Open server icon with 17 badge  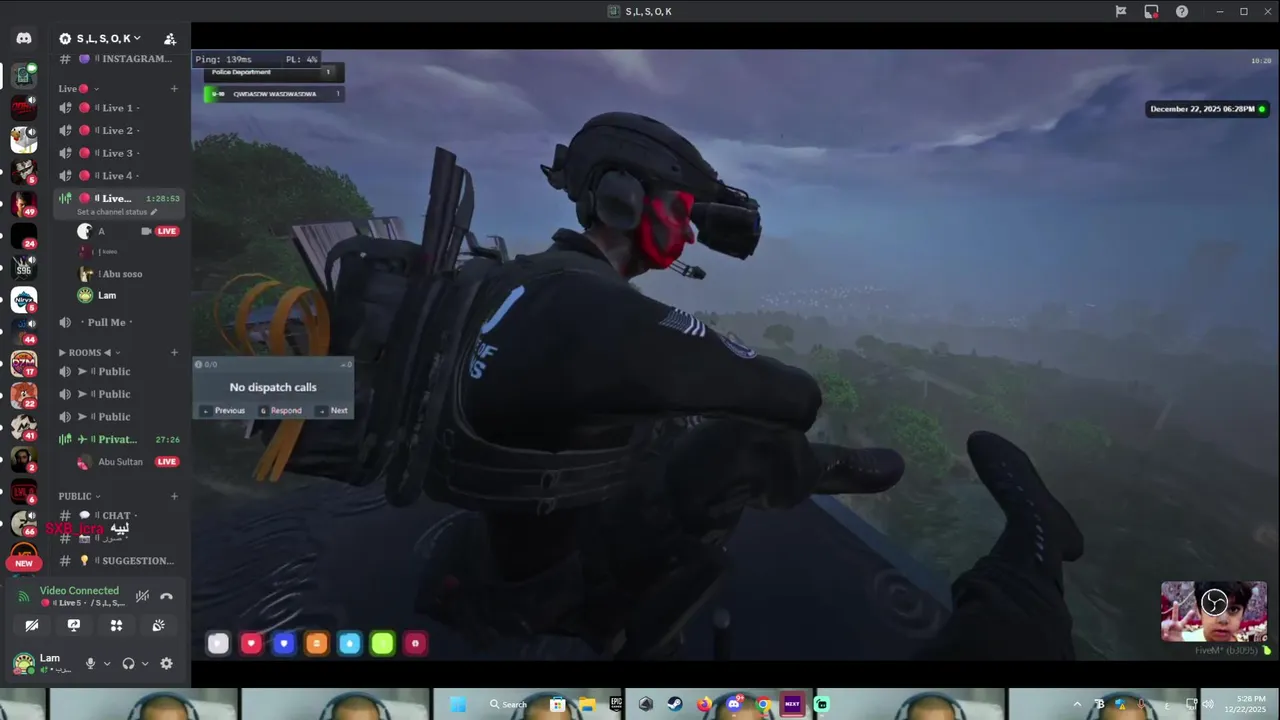tap(24, 363)
